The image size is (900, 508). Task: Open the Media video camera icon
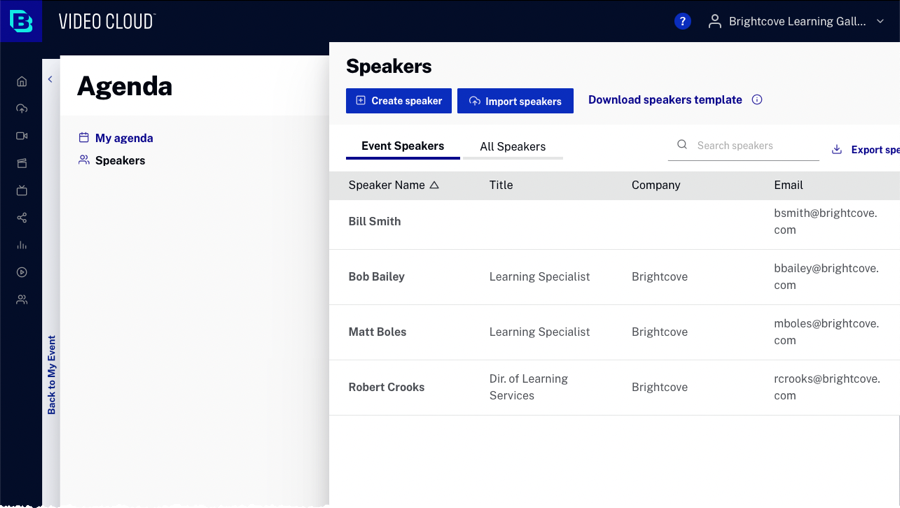click(x=22, y=136)
